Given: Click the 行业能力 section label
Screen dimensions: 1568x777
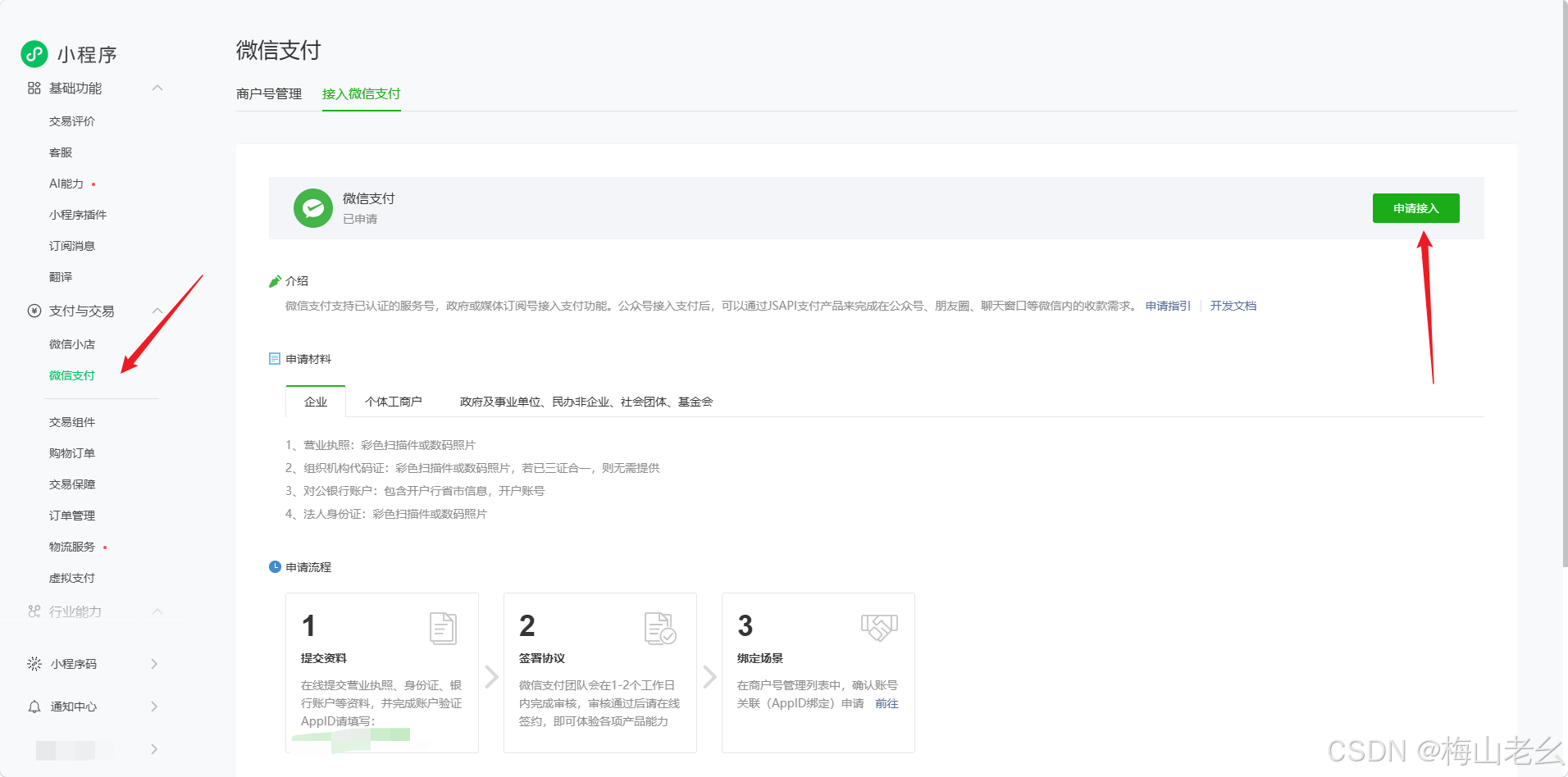Looking at the screenshot, I should click(x=75, y=611).
